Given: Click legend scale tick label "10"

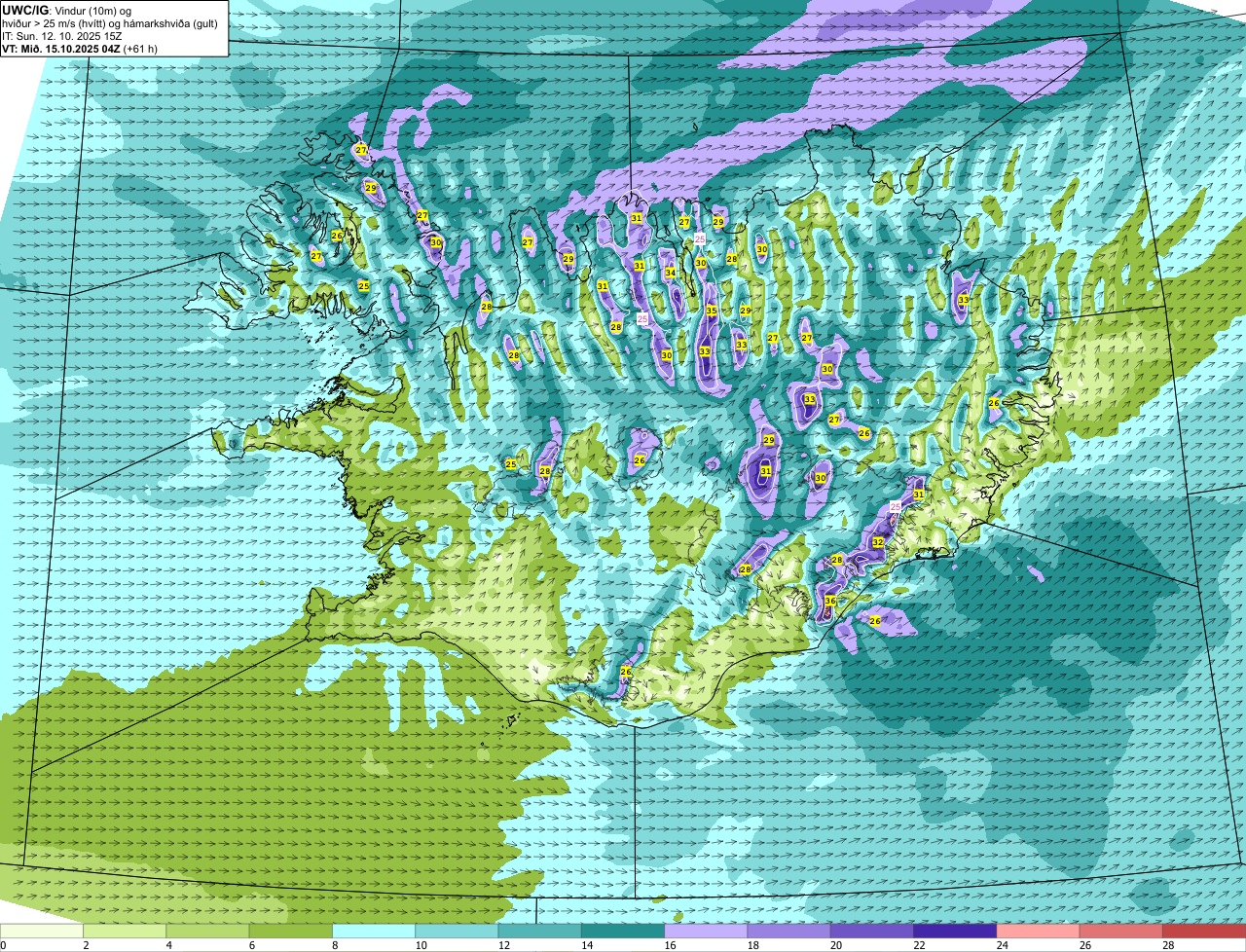Looking at the screenshot, I should [x=421, y=945].
